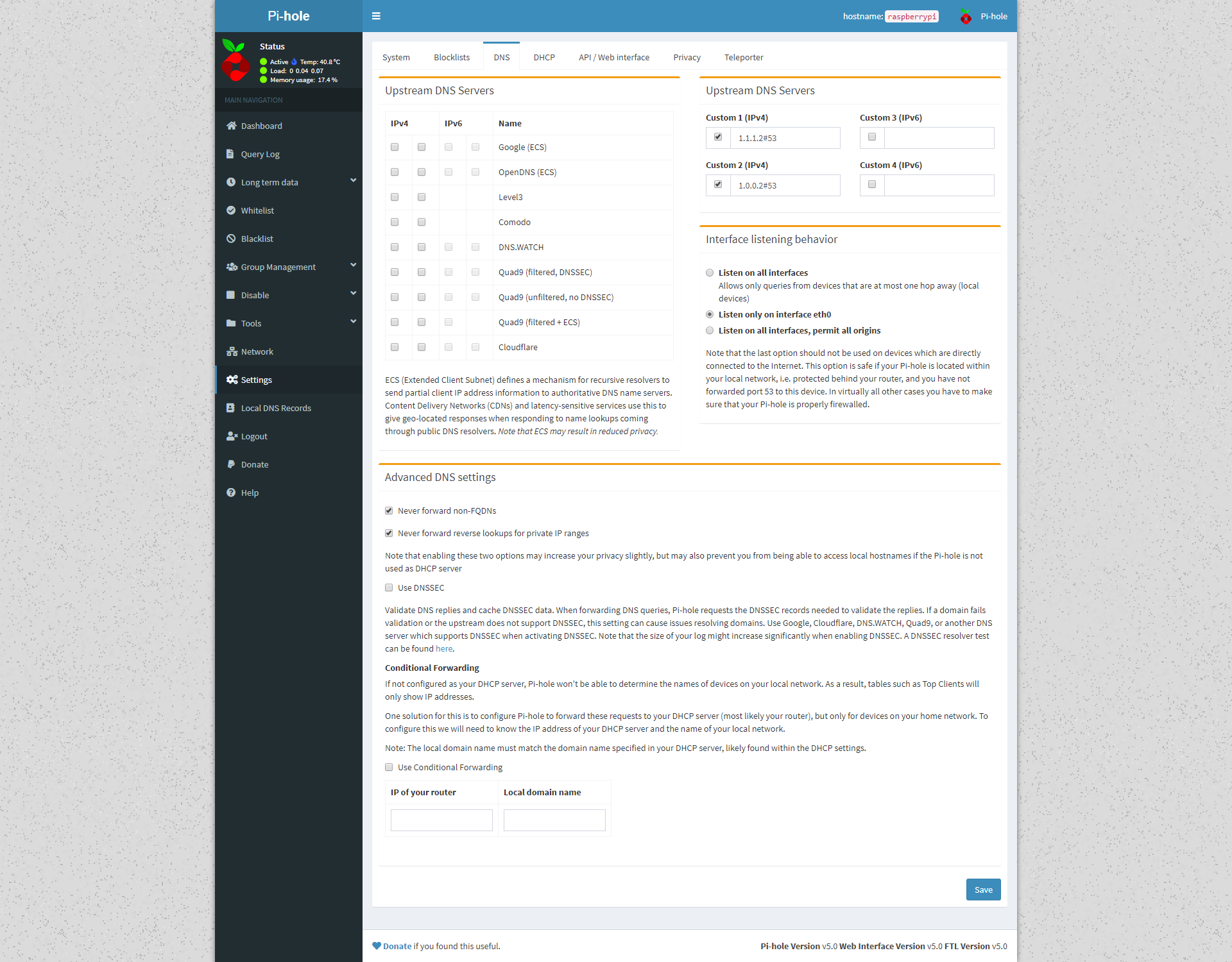Click the Custom 3 (IPv6) address field
The image size is (1232, 962).
[939, 138]
